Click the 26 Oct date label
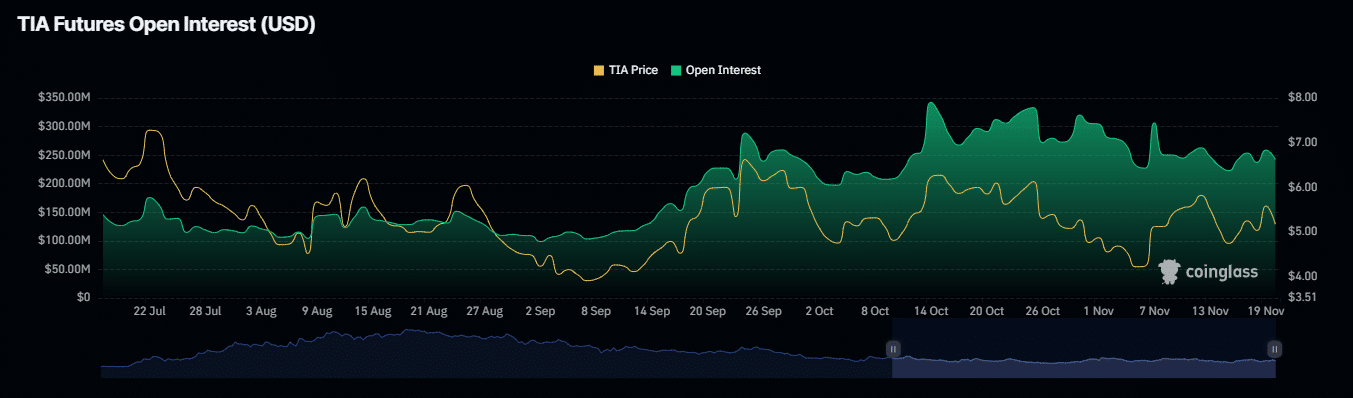 [1044, 311]
